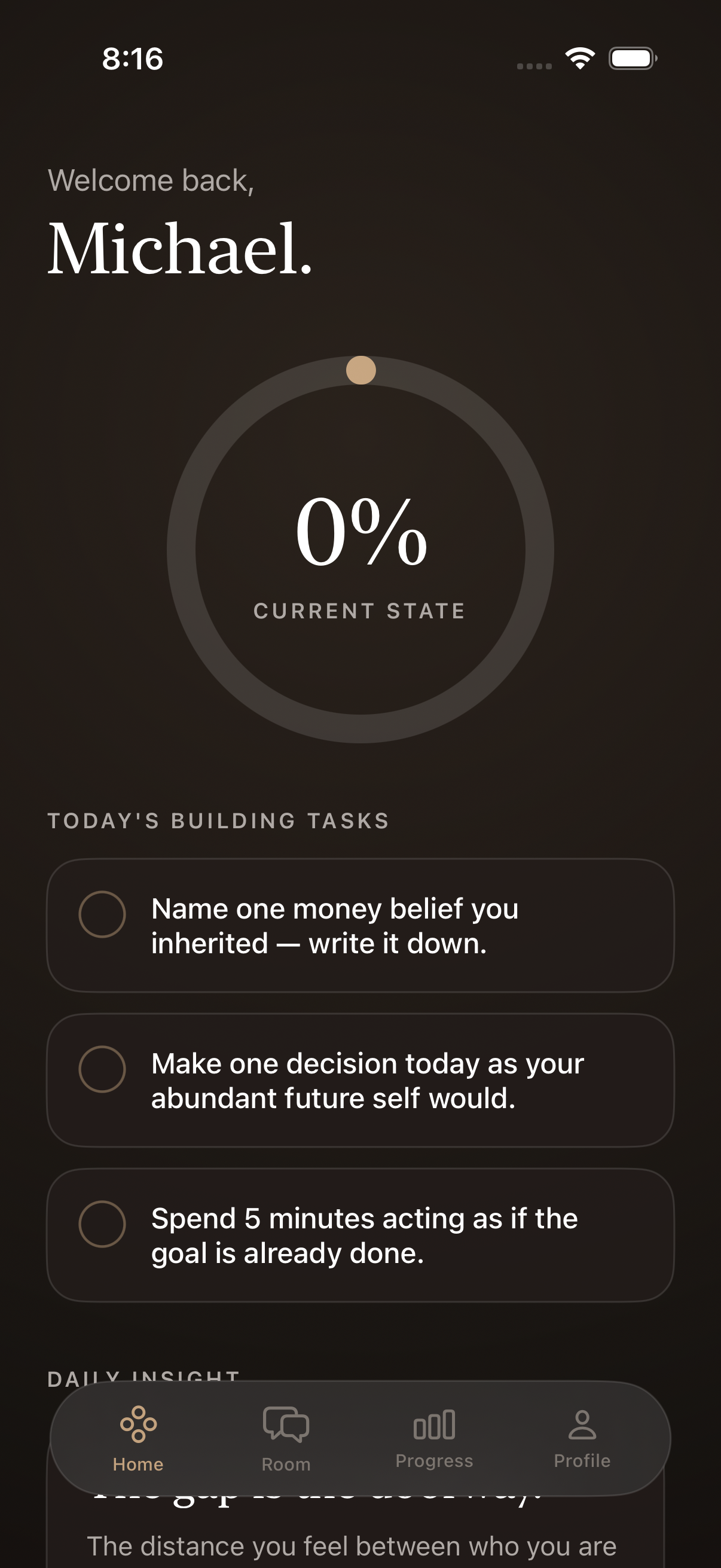The height and width of the screenshot is (1568, 721).
Task: Tap the cellular signal dots
Action: click(534, 66)
